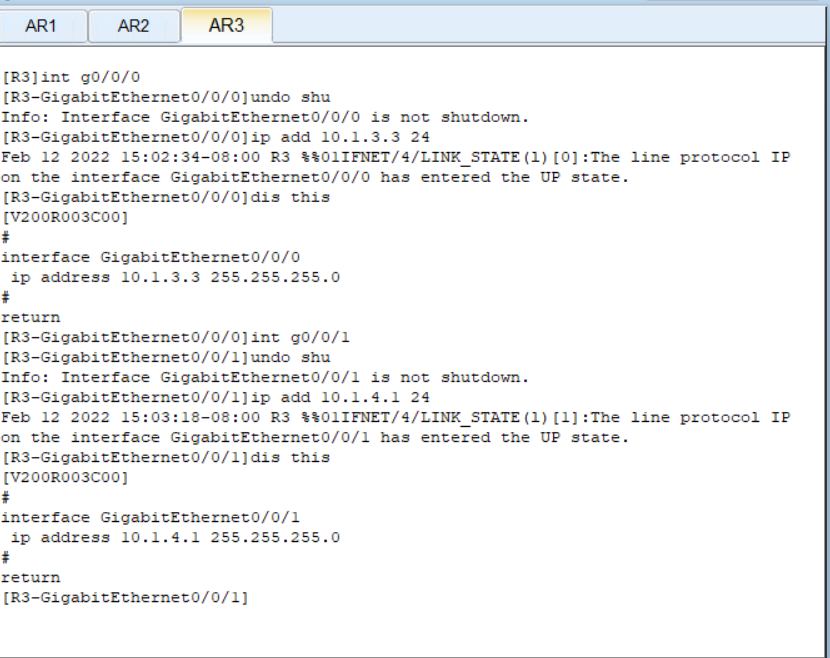Switch to the AR2 tab
Image resolution: width=830 pixels, height=658 pixels.
tap(133, 26)
